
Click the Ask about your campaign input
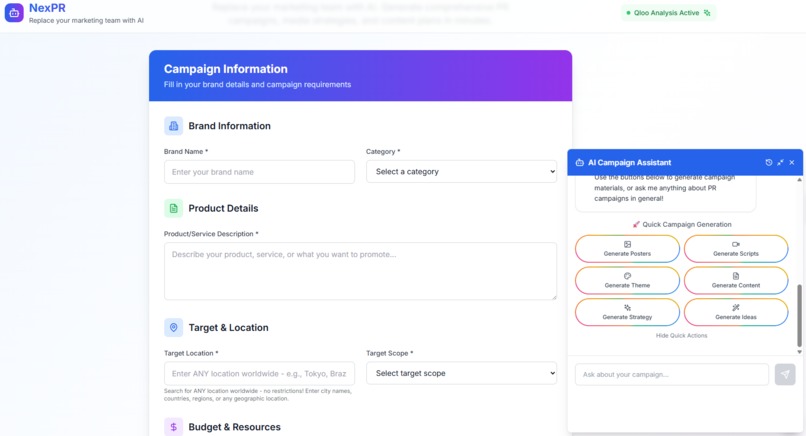(x=672, y=374)
